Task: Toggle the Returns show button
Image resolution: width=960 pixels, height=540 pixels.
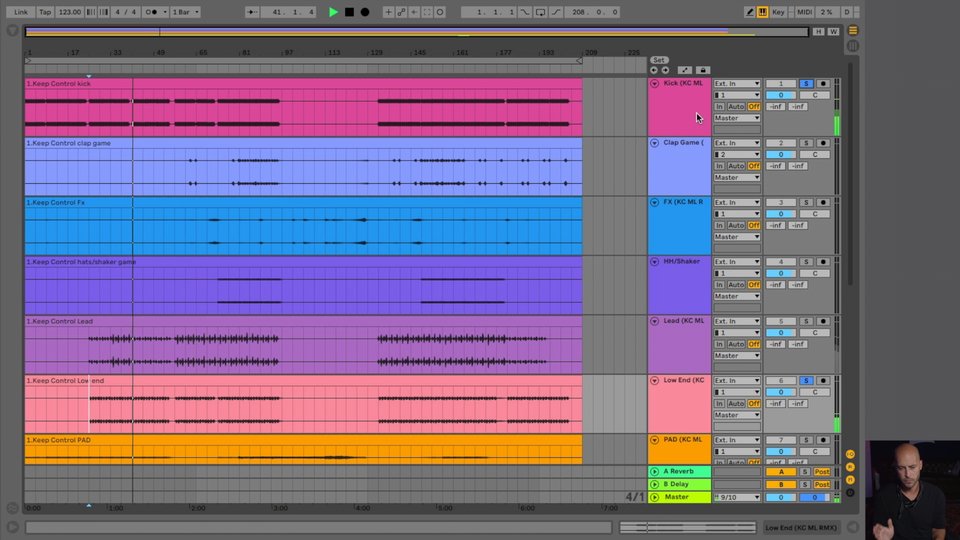Action: tap(850, 467)
